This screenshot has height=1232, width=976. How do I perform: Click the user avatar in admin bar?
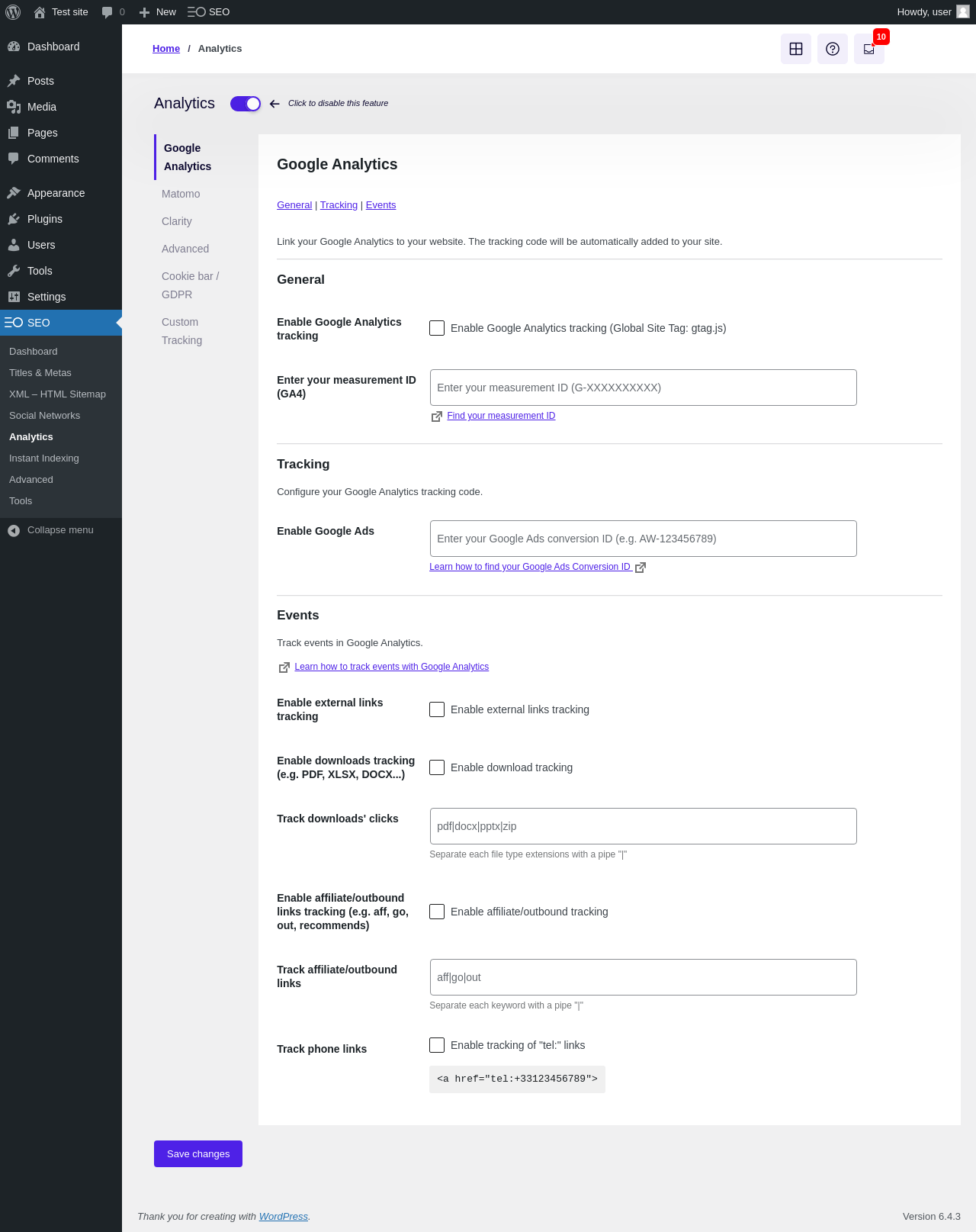click(963, 11)
